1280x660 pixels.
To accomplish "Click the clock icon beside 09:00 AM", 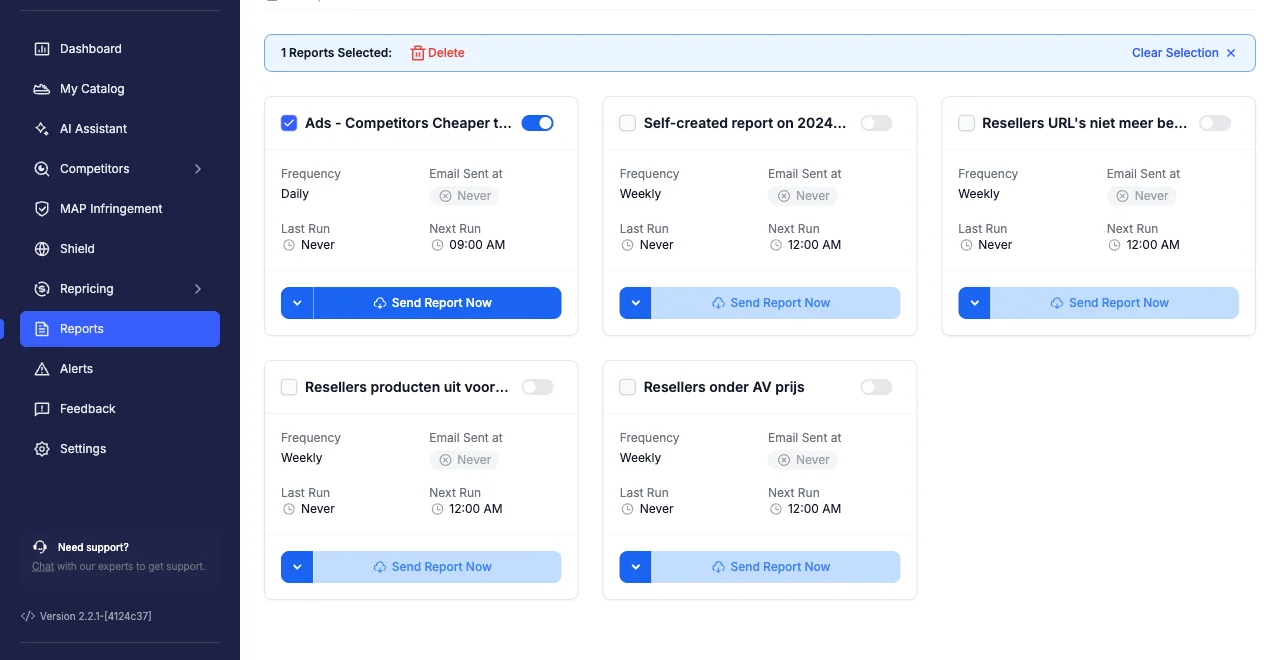I will tap(437, 245).
